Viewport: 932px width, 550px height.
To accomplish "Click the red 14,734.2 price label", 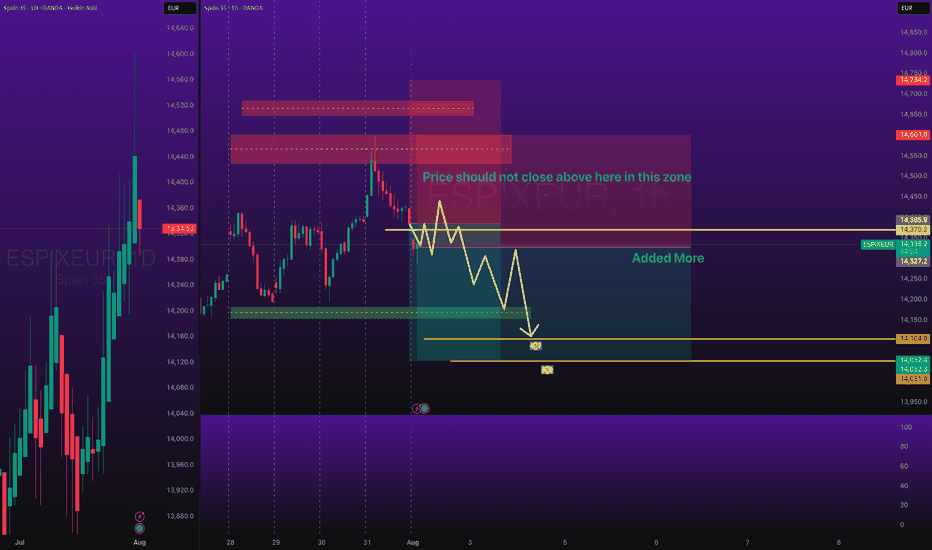I will coord(913,80).
